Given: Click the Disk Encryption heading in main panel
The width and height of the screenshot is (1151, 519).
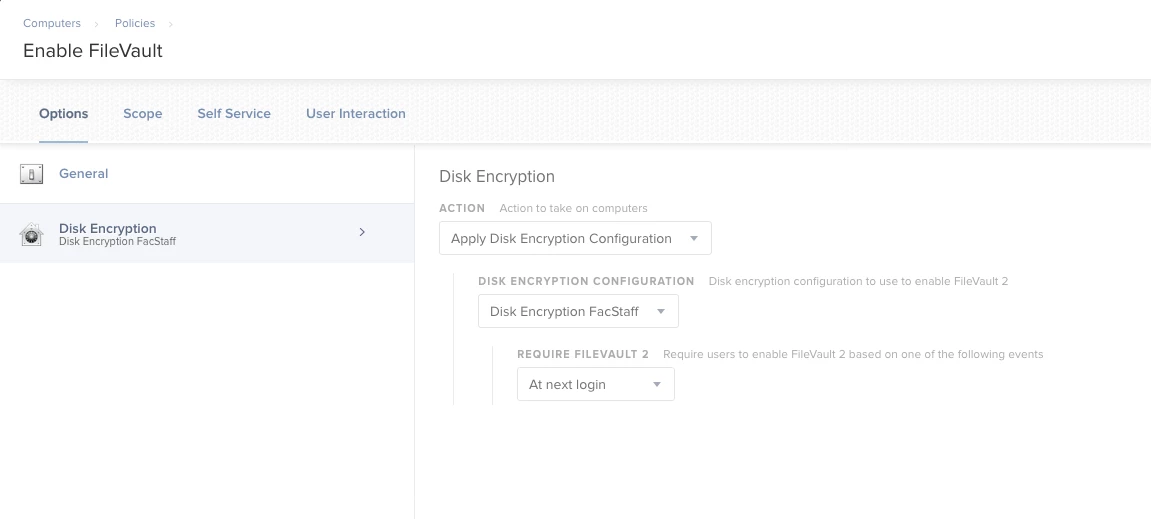Looking at the screenshot, I should click(497, 176).
